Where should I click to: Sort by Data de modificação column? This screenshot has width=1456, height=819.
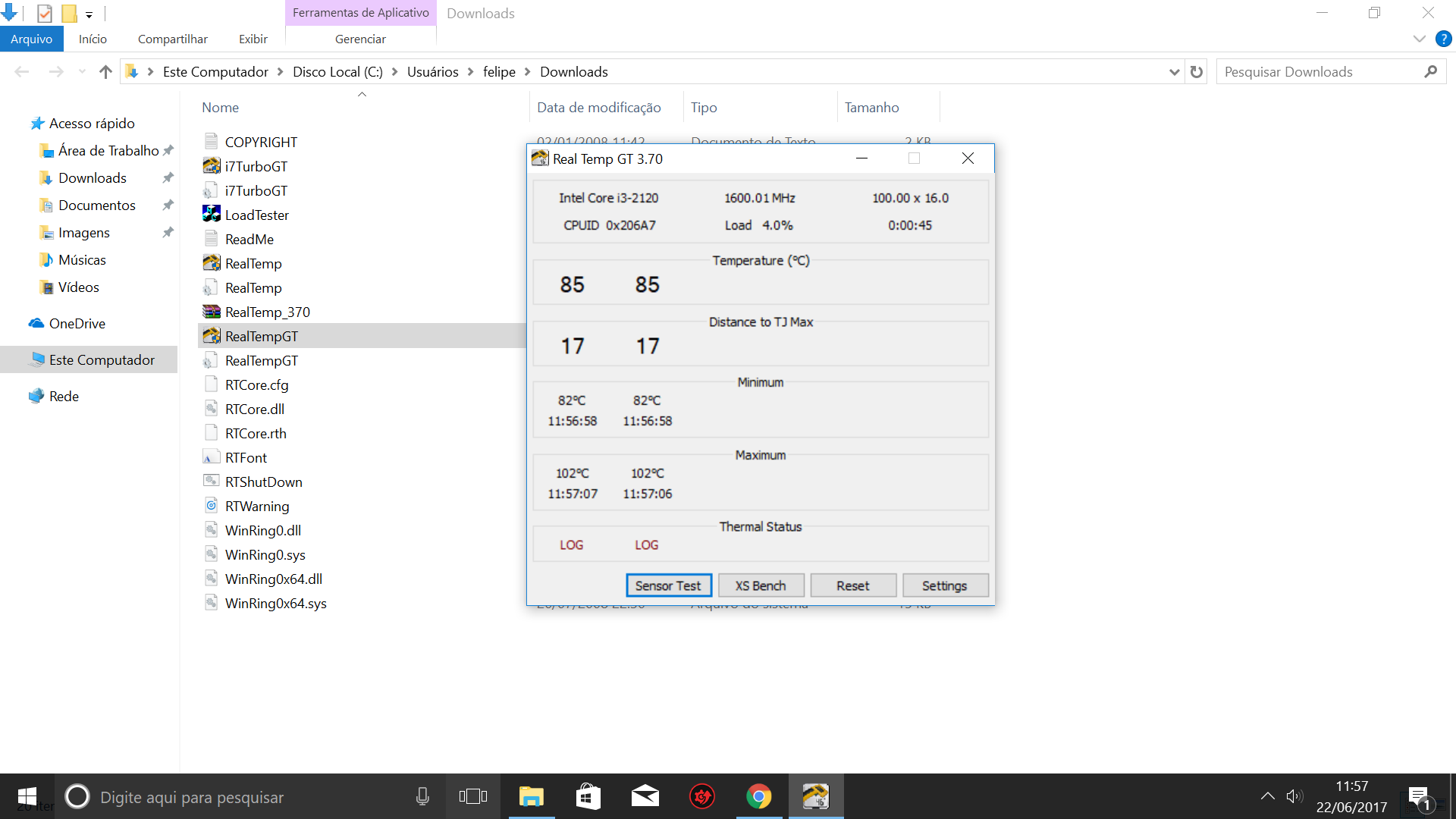pos(599,108)
